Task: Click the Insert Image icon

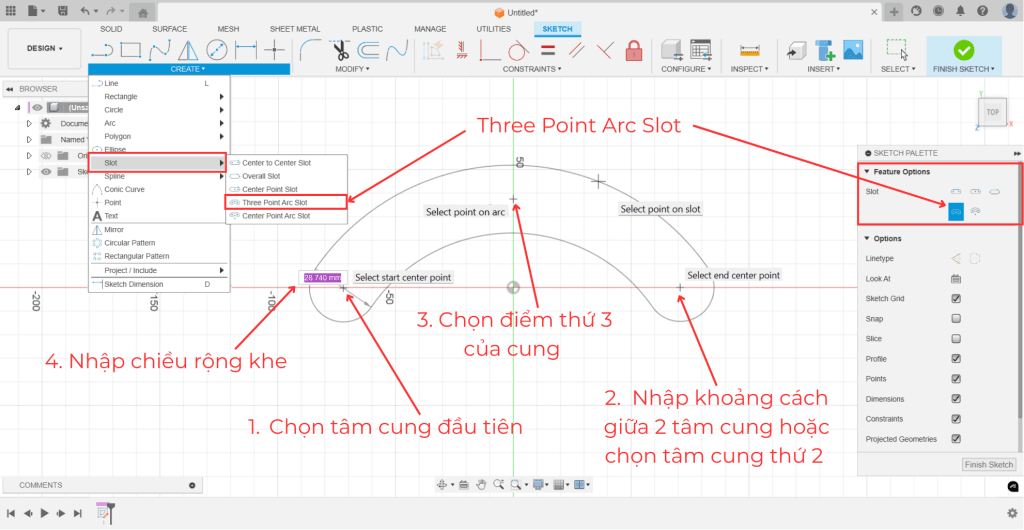Action: click(853, 50)
